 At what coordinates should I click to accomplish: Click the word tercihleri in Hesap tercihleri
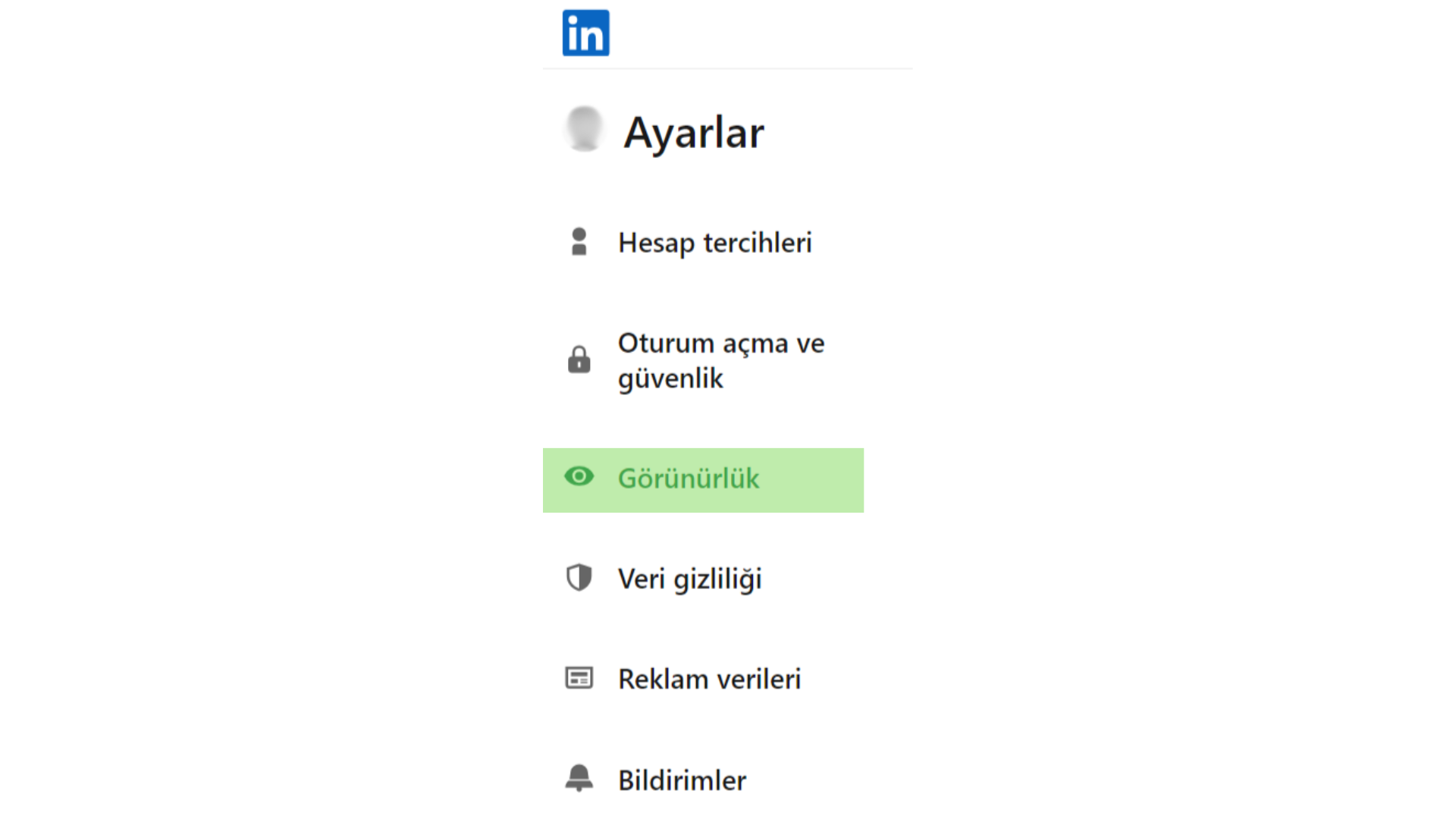click(758, 243)
